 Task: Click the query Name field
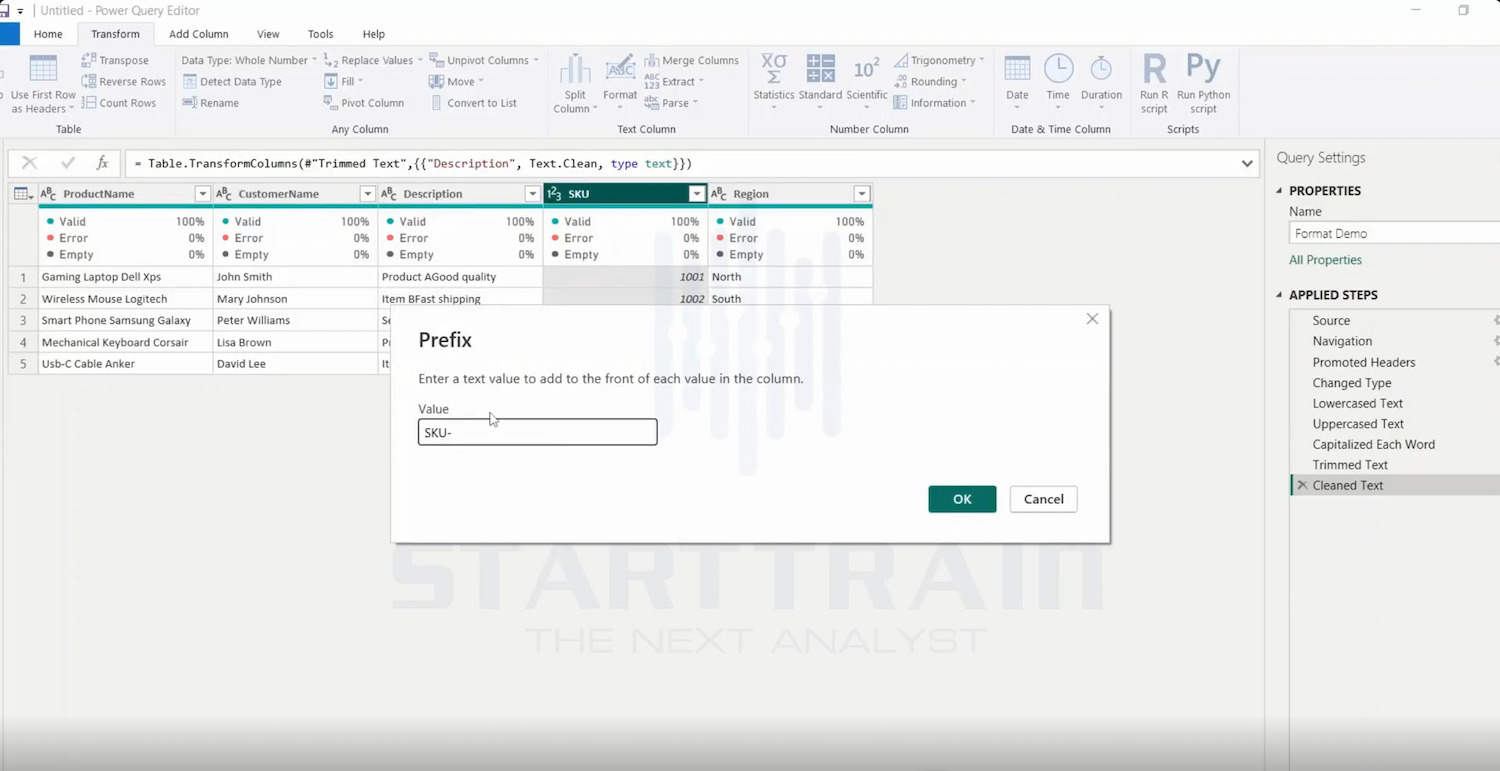[1394, 233]
